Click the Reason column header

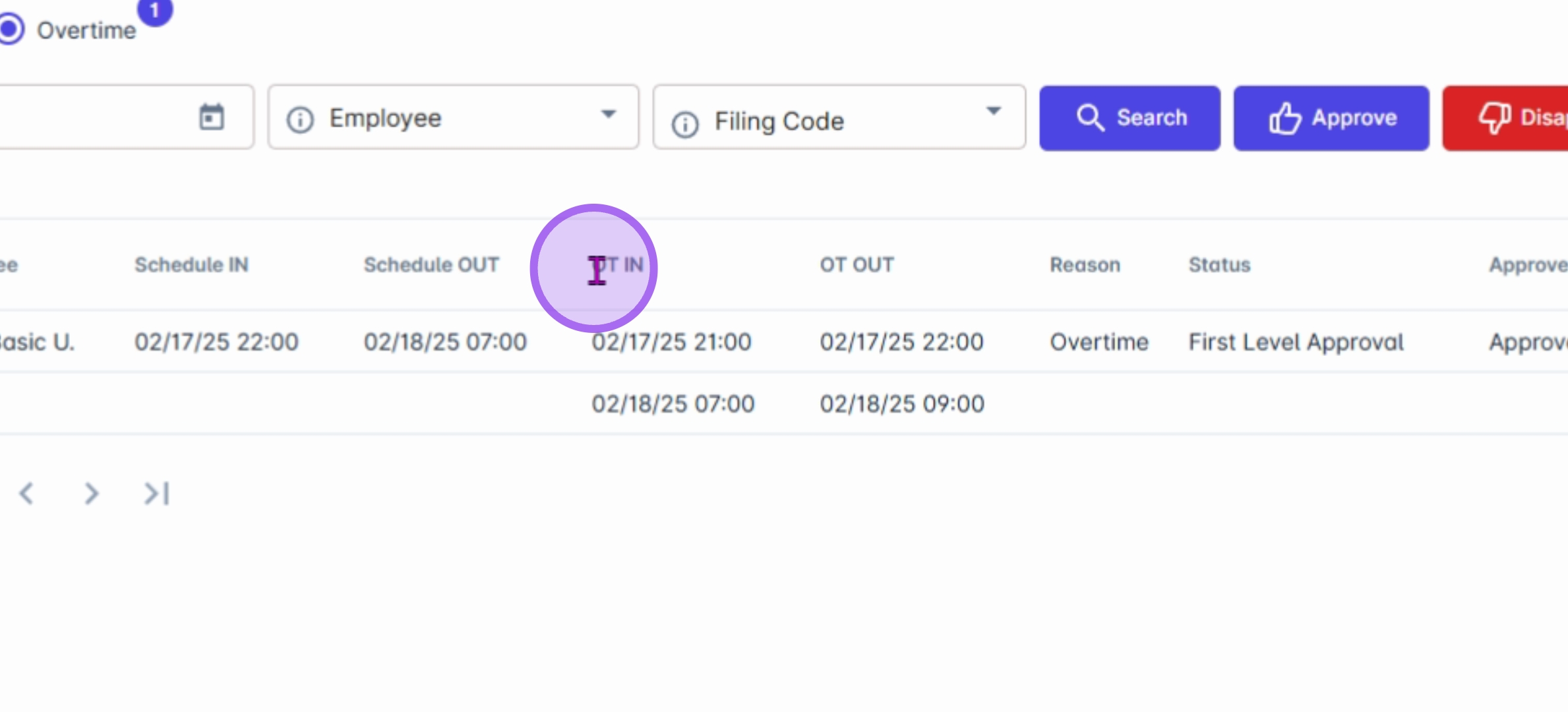tap(1085, 265)
